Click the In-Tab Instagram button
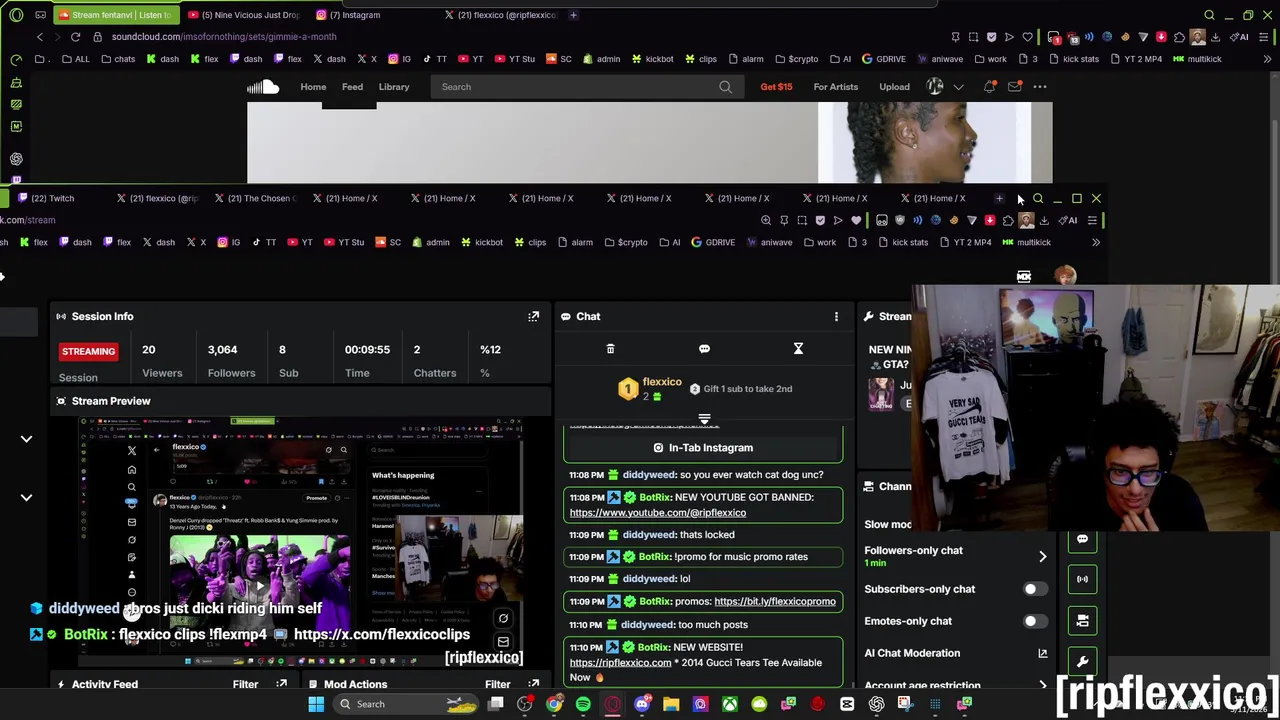This screenshot has width=1280, height=720. tap(703, 448)
